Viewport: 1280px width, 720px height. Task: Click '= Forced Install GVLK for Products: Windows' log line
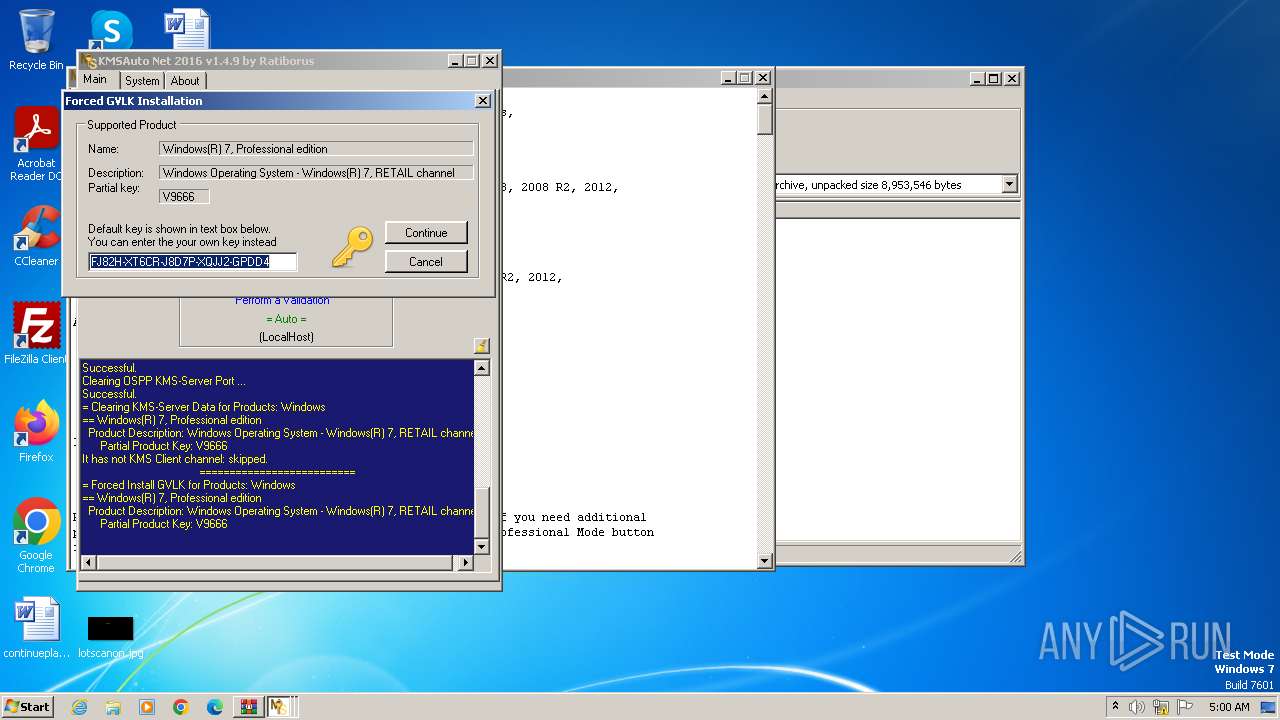(189, 485)
